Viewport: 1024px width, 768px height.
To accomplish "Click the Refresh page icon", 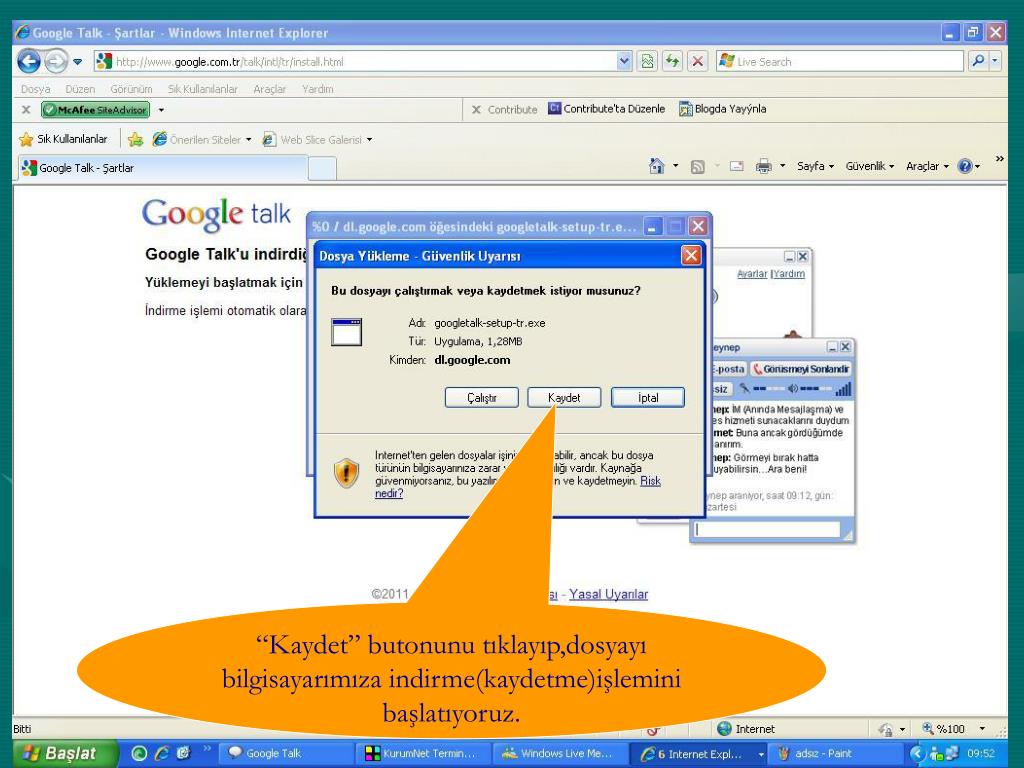I will 672,62.
